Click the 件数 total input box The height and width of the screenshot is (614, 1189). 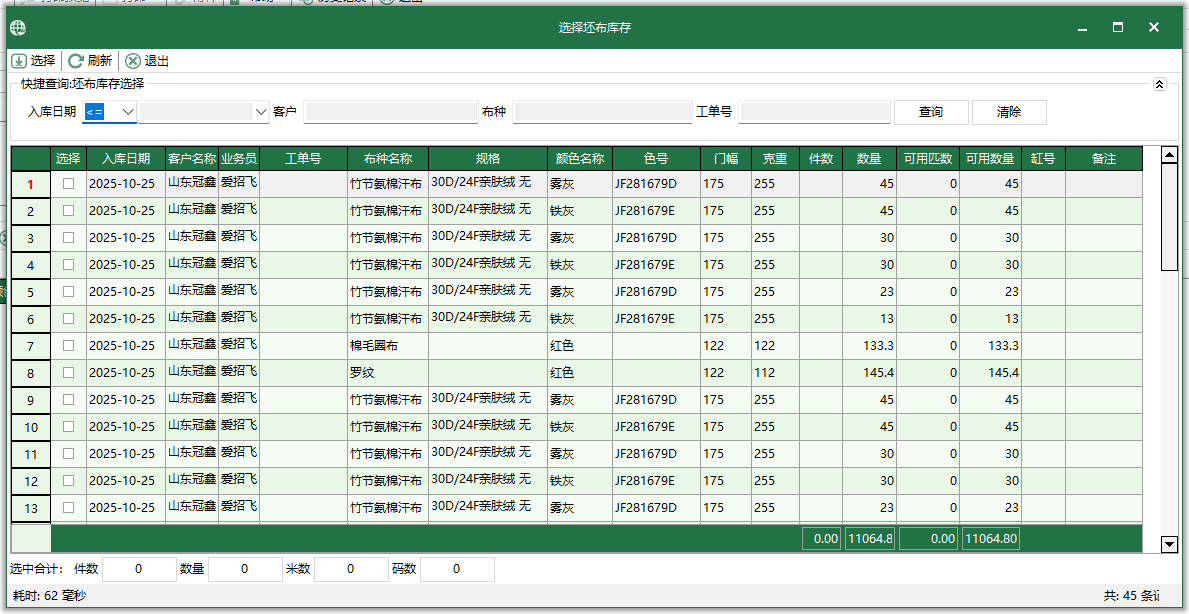(137, 568)
